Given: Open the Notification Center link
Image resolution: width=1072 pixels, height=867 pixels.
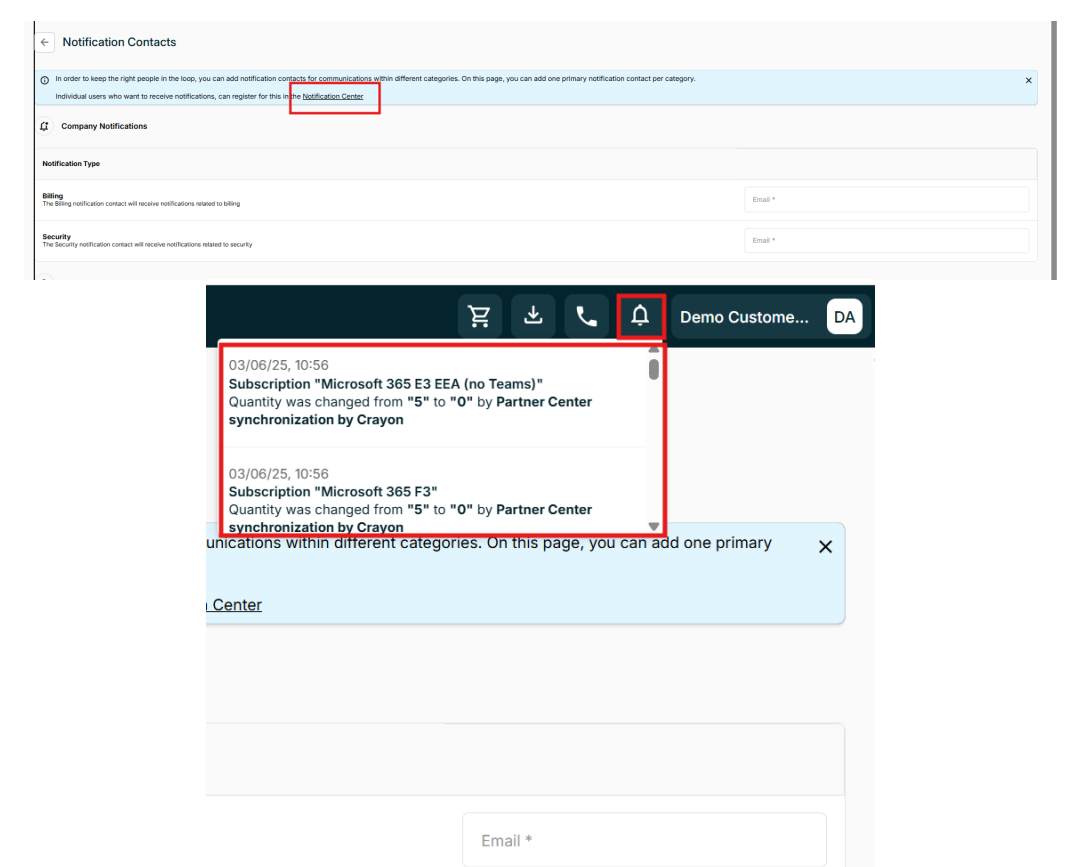Looking at the screenshot, I should [333, 96].
